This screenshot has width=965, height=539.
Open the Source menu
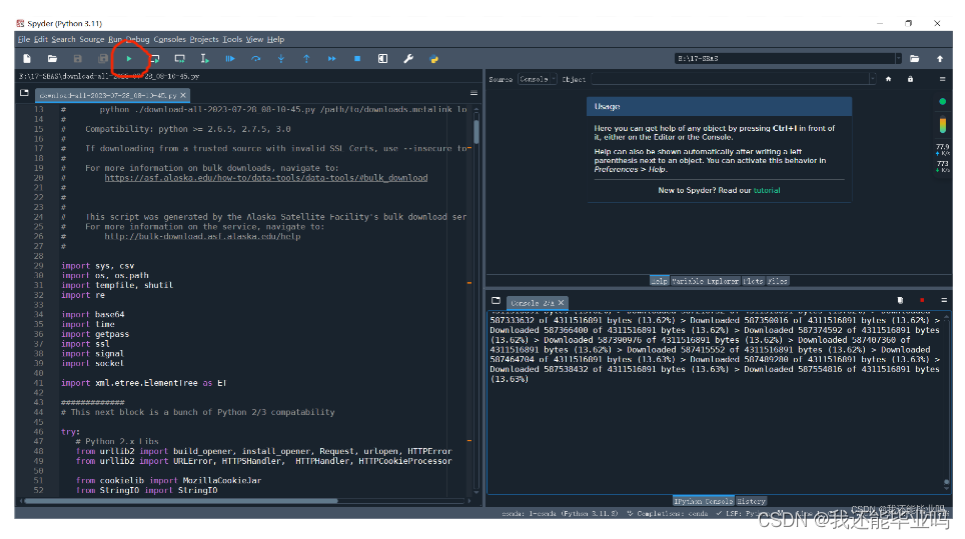92,39
